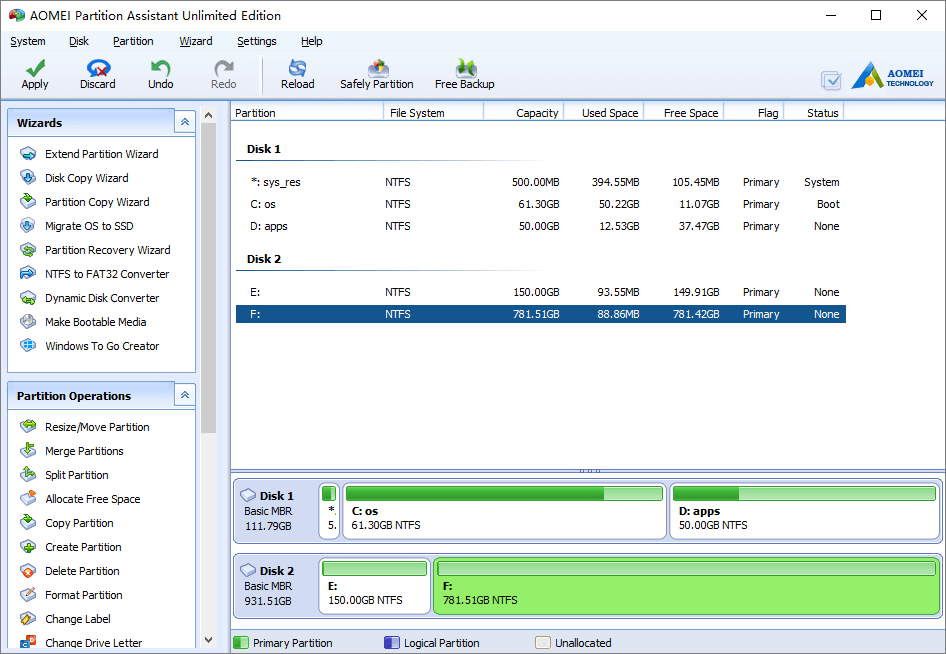Open the Wizard menu
946x654 pixels.
[x=195, y=41]
